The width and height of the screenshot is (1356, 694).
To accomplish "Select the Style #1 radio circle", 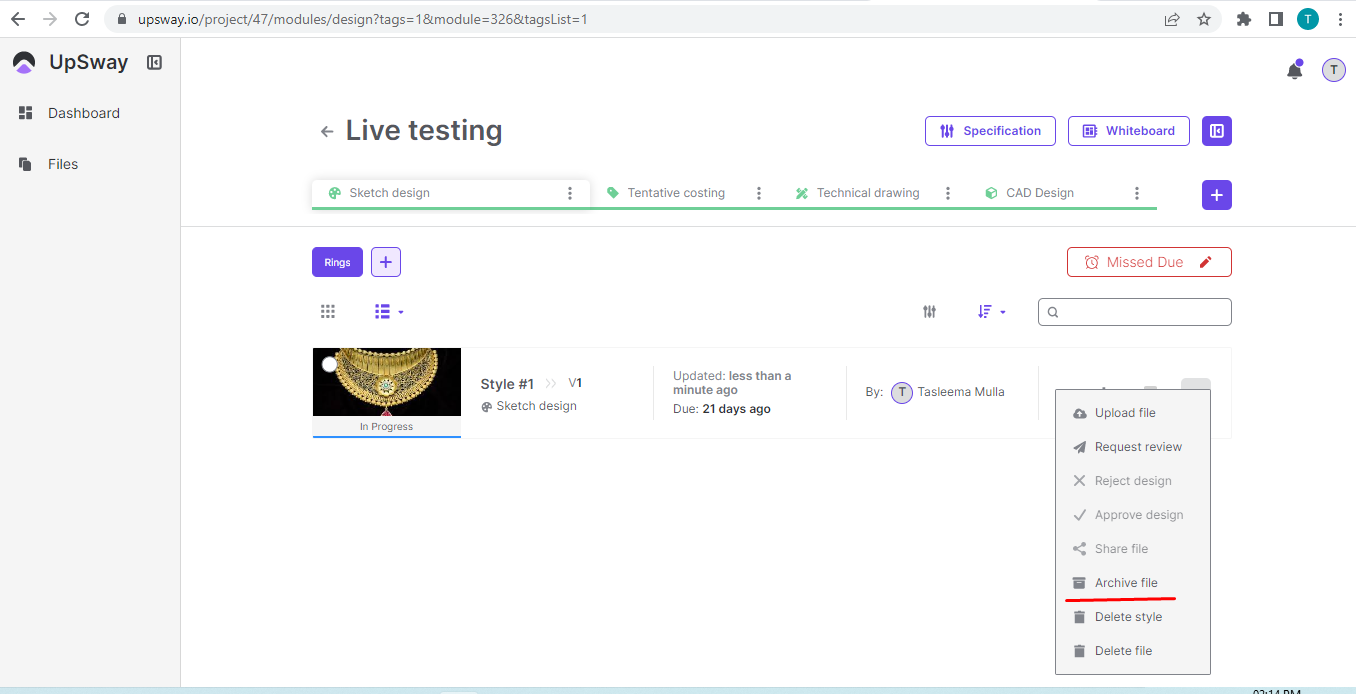I will click(x=329, y=364).
